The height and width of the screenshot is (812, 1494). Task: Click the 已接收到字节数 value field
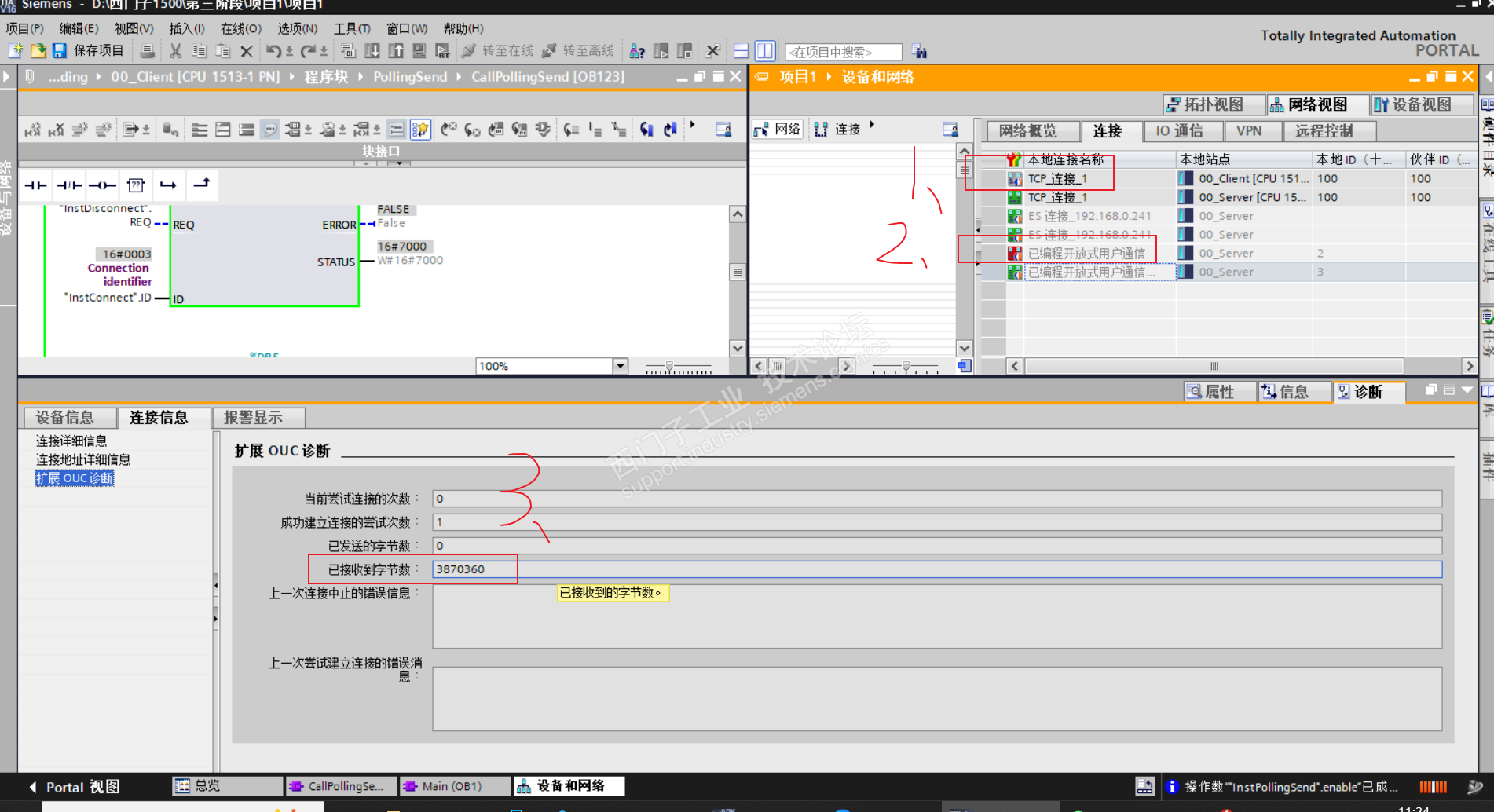937,569
